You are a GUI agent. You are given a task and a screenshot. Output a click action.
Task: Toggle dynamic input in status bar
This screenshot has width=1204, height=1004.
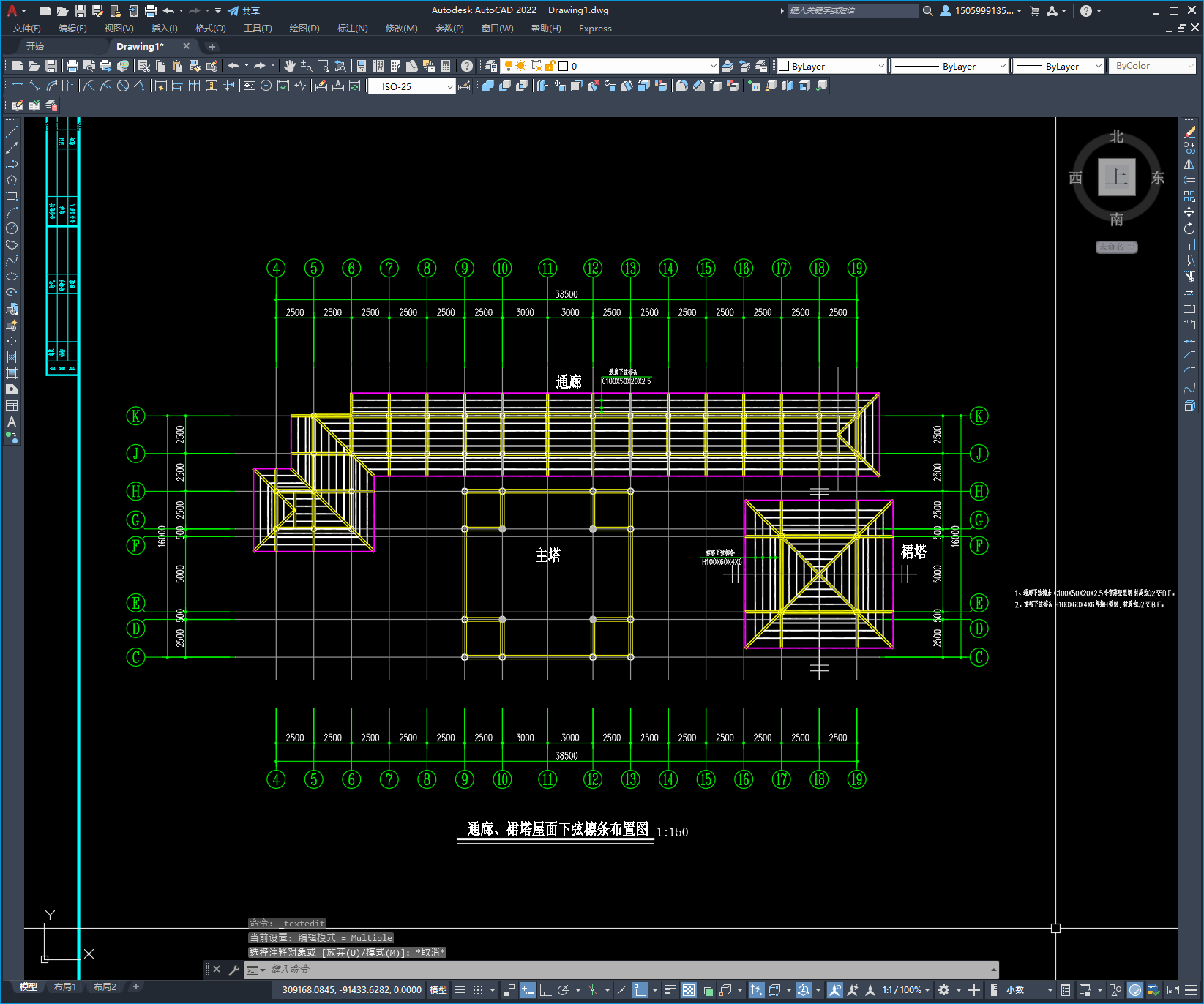(x=528, y=990)
